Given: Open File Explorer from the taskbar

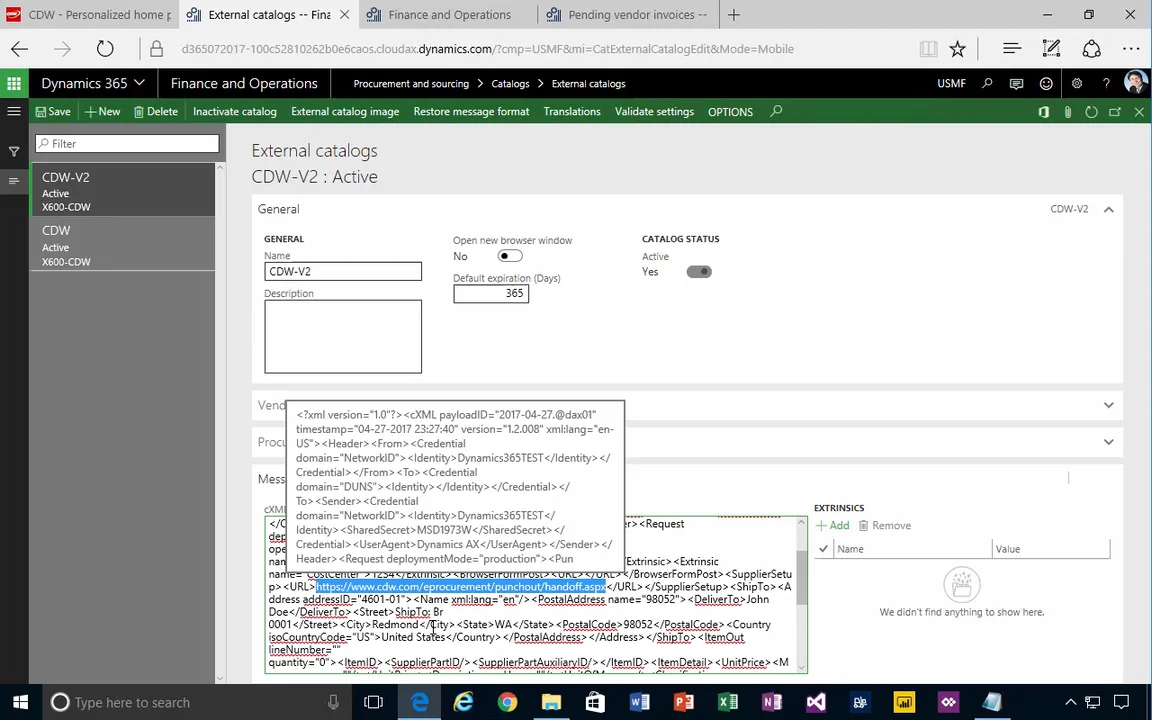Looking at the screenshot, I should pyautogui.click(x=551, y=702).
